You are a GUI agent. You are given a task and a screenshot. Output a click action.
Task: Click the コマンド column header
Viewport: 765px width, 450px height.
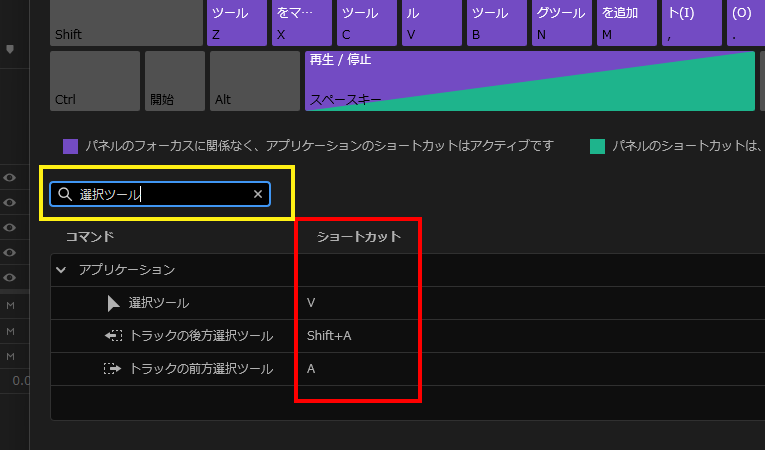click(90, 237)
